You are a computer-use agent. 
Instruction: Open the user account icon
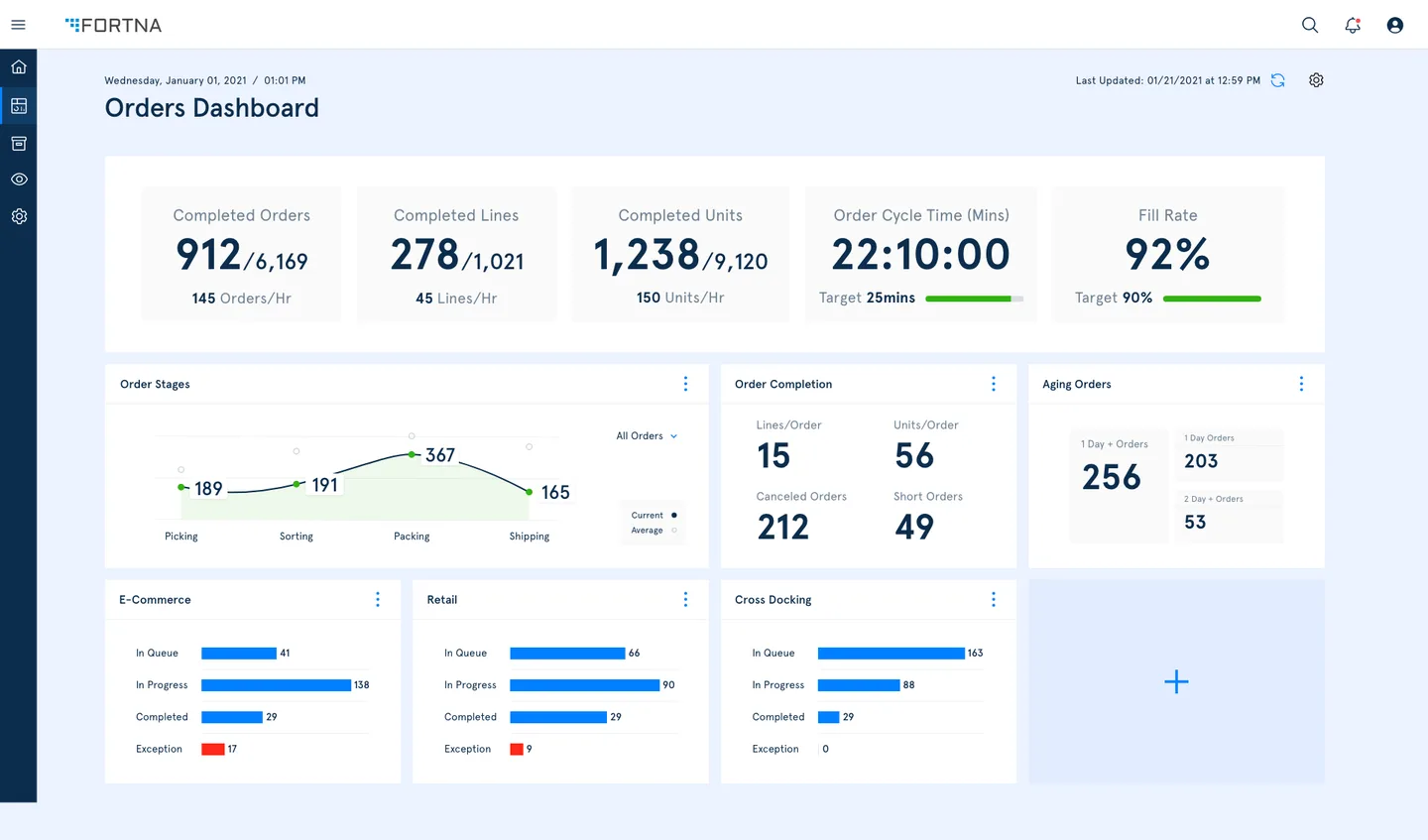tap(1394, 25)
